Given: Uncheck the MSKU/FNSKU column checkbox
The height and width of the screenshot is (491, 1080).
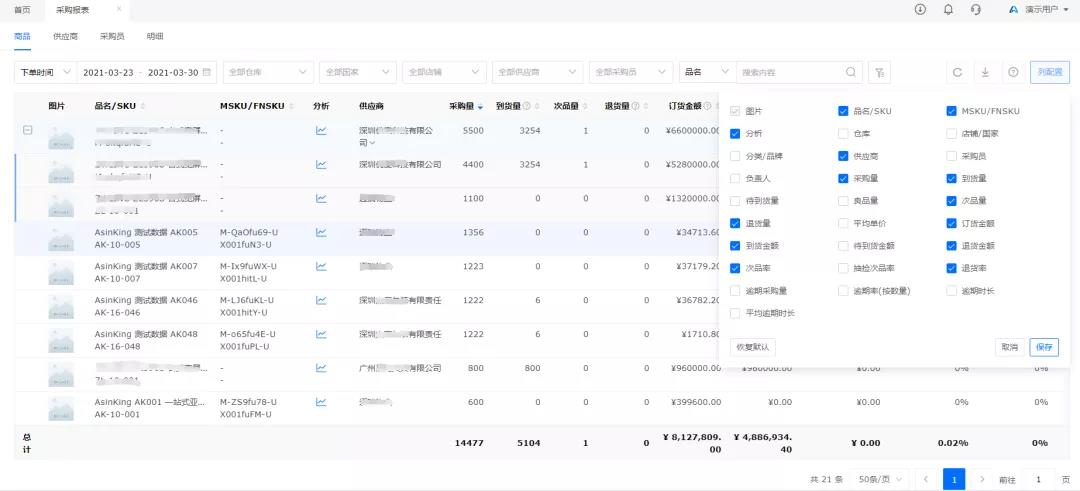Looking at the screenshot, I should pyautogui.click(x=951, y=111).
